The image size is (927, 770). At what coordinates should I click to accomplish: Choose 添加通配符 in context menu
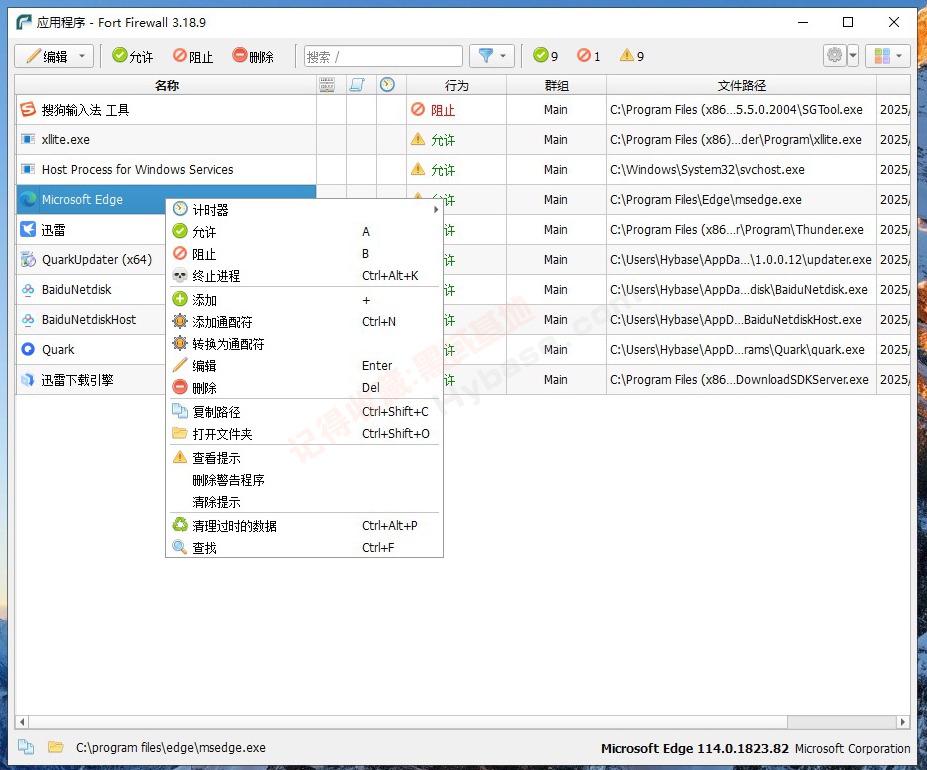click(304, 322)
